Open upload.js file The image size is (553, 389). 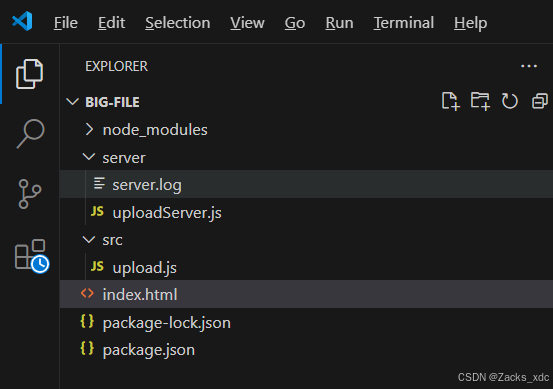(x=144, y=268)
